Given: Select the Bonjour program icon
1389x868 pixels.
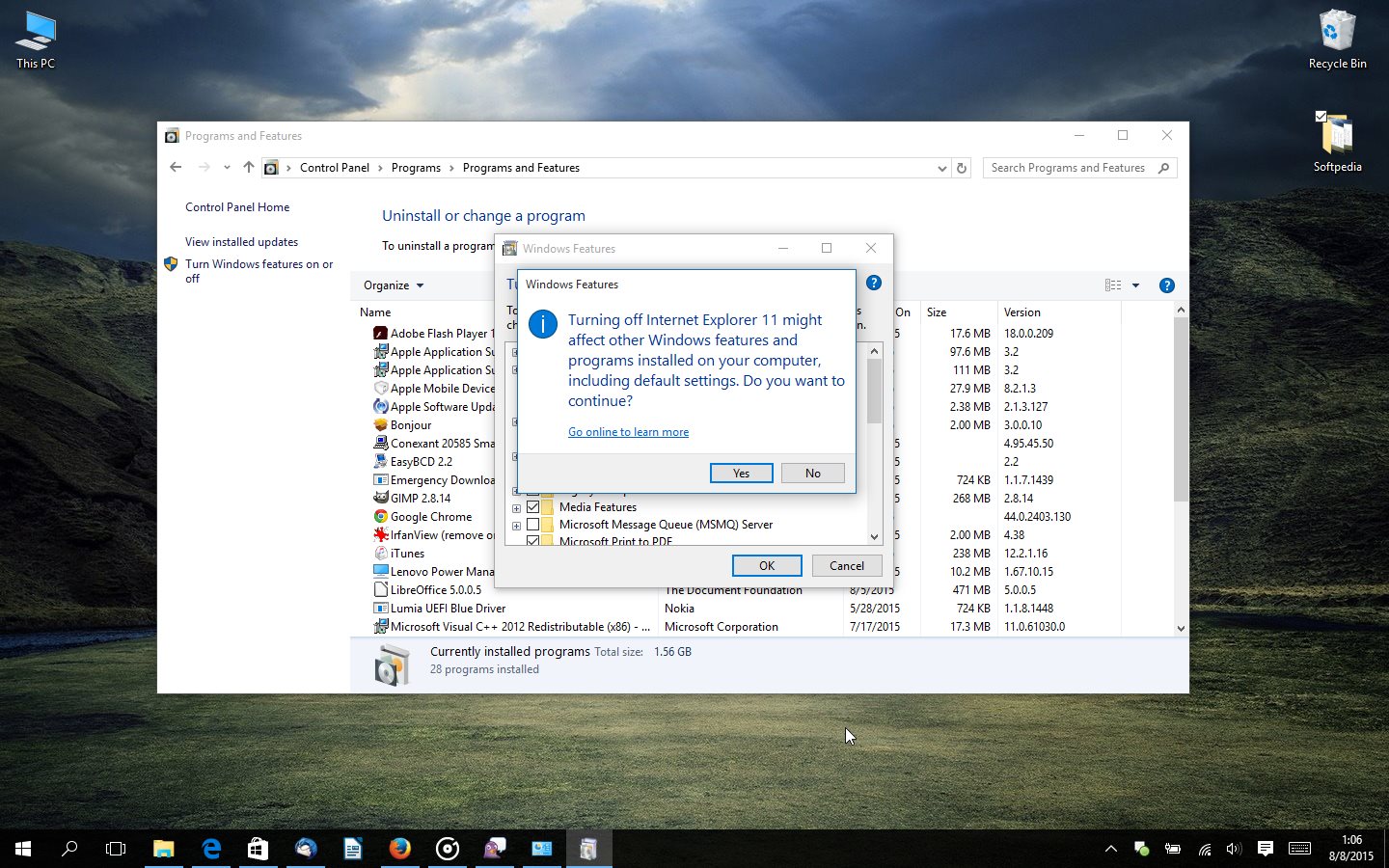Looking at the screenshot, I should [x=380, y=424].
